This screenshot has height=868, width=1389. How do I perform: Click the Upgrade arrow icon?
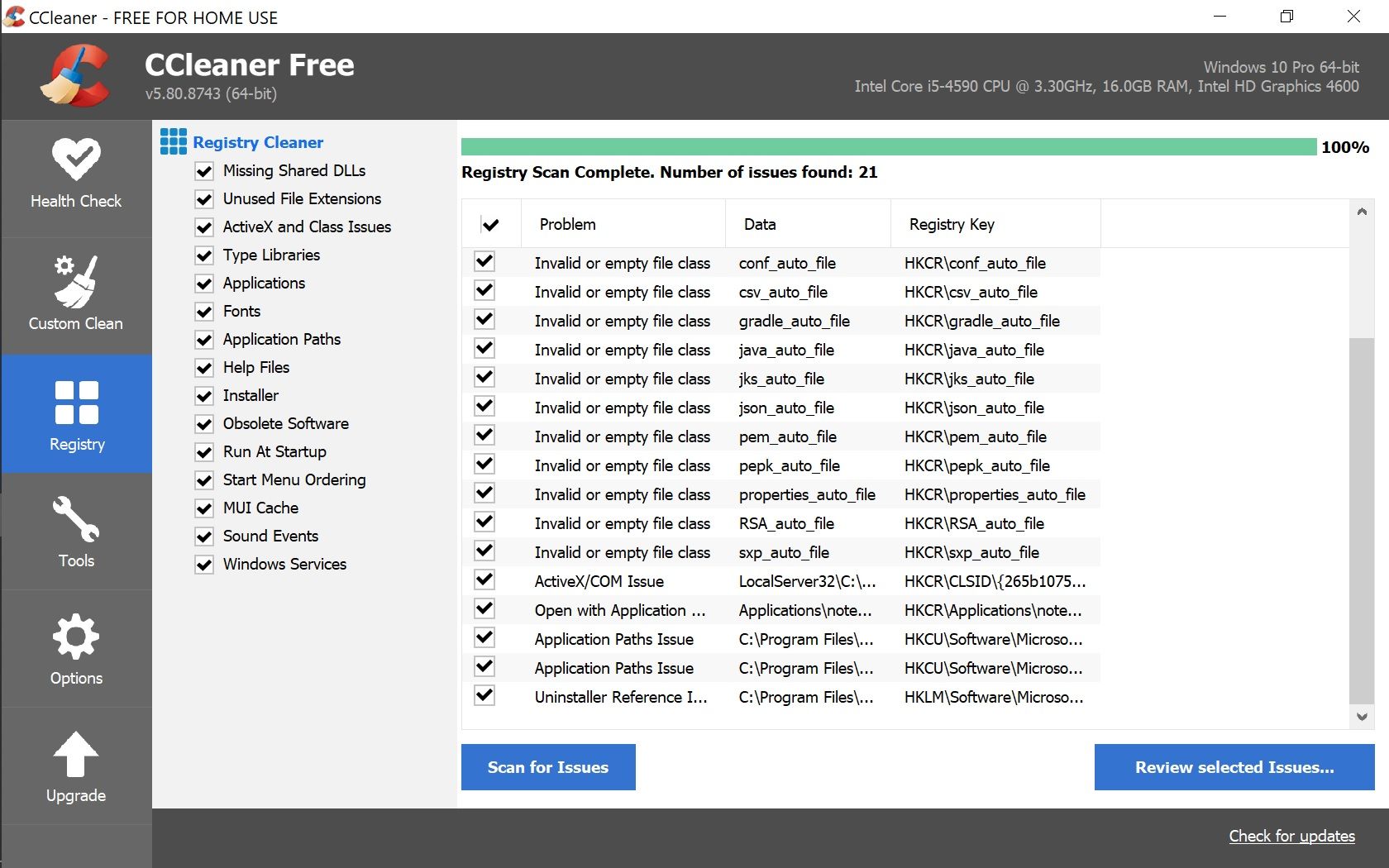coord(76,754)
